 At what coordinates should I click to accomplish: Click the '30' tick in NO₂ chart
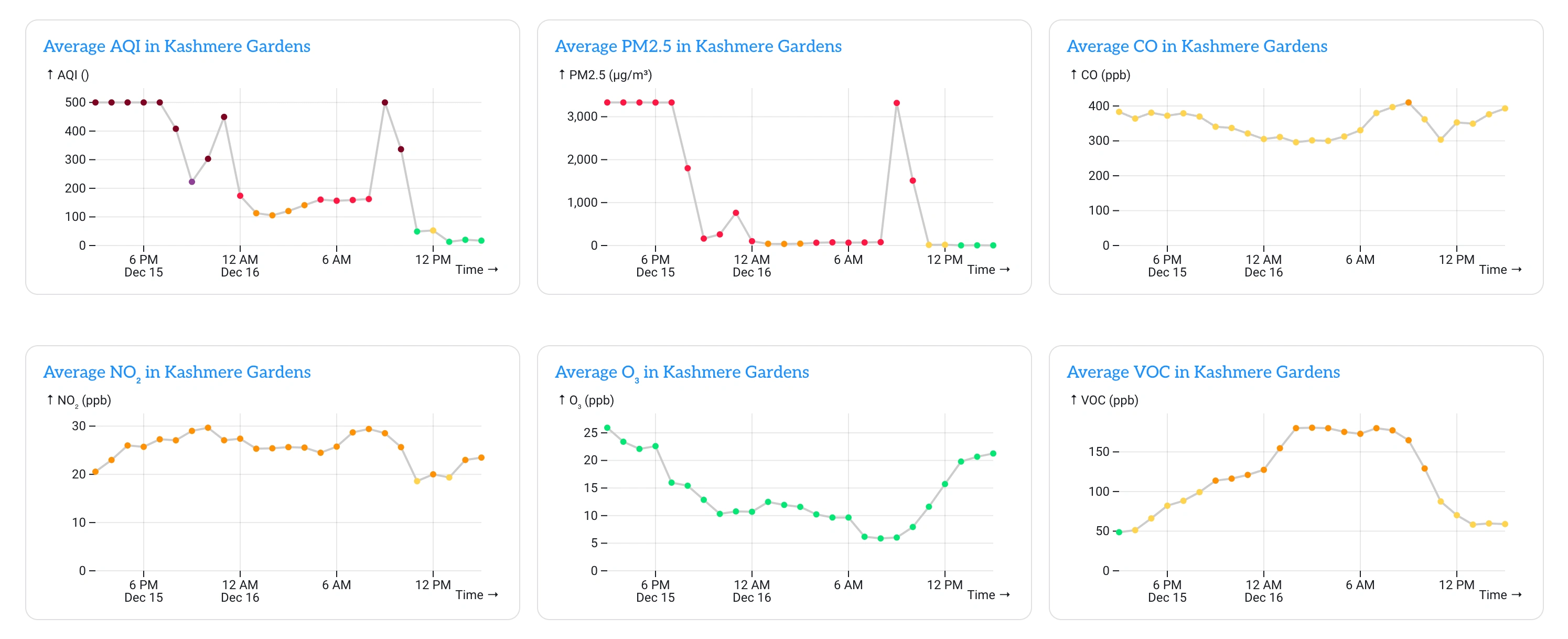(79, 426)
